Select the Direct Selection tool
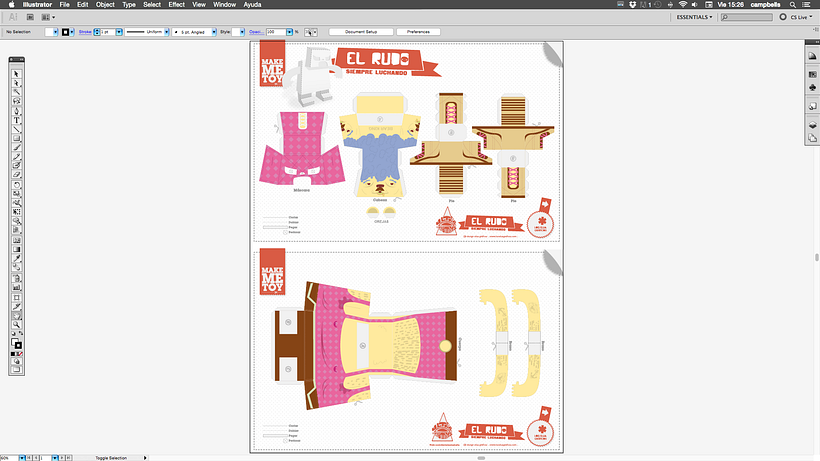820x461 pixels. 16,83
